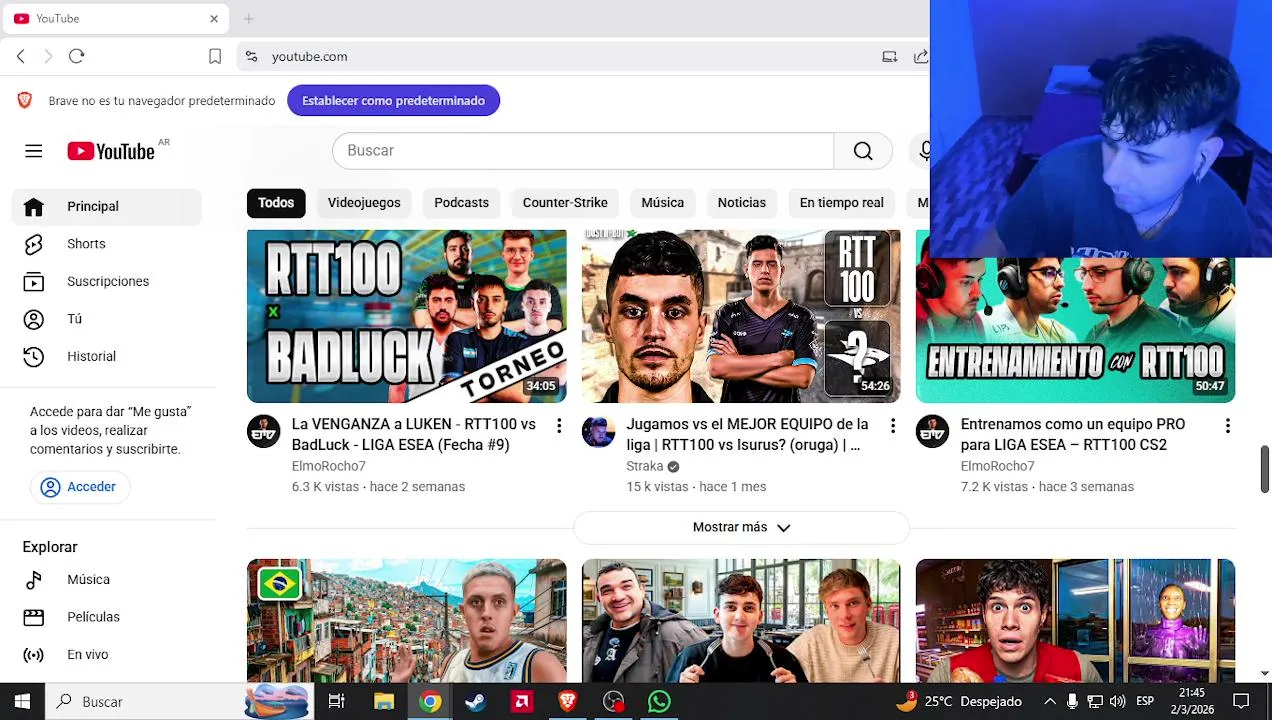The width and height of the screenshot is (1272, 720).
Task: Switch to the YouTube browser tab
Action: (115, 18)
